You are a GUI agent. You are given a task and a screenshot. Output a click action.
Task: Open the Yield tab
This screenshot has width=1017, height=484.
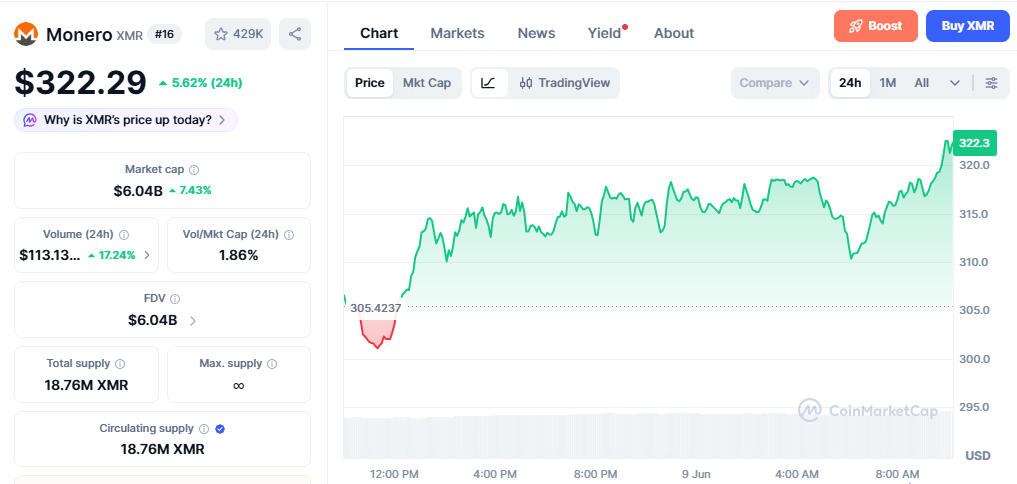pyautogui.click(x=604, y=33)
